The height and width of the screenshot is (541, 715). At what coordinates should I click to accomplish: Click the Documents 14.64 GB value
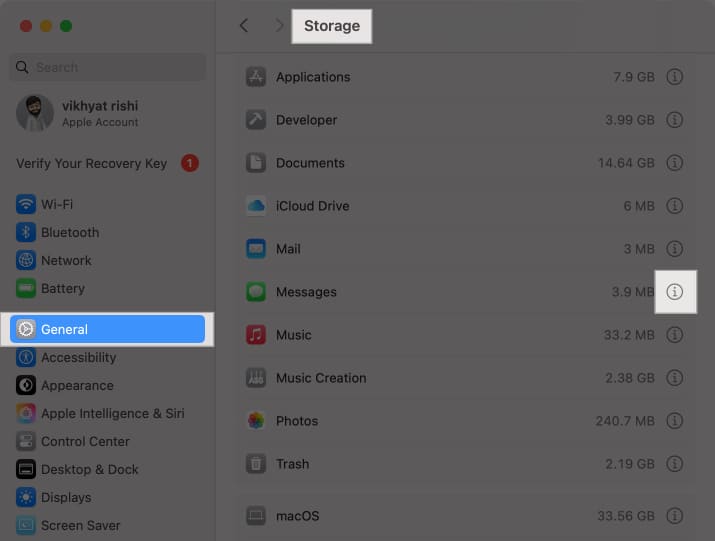point(626,163)
